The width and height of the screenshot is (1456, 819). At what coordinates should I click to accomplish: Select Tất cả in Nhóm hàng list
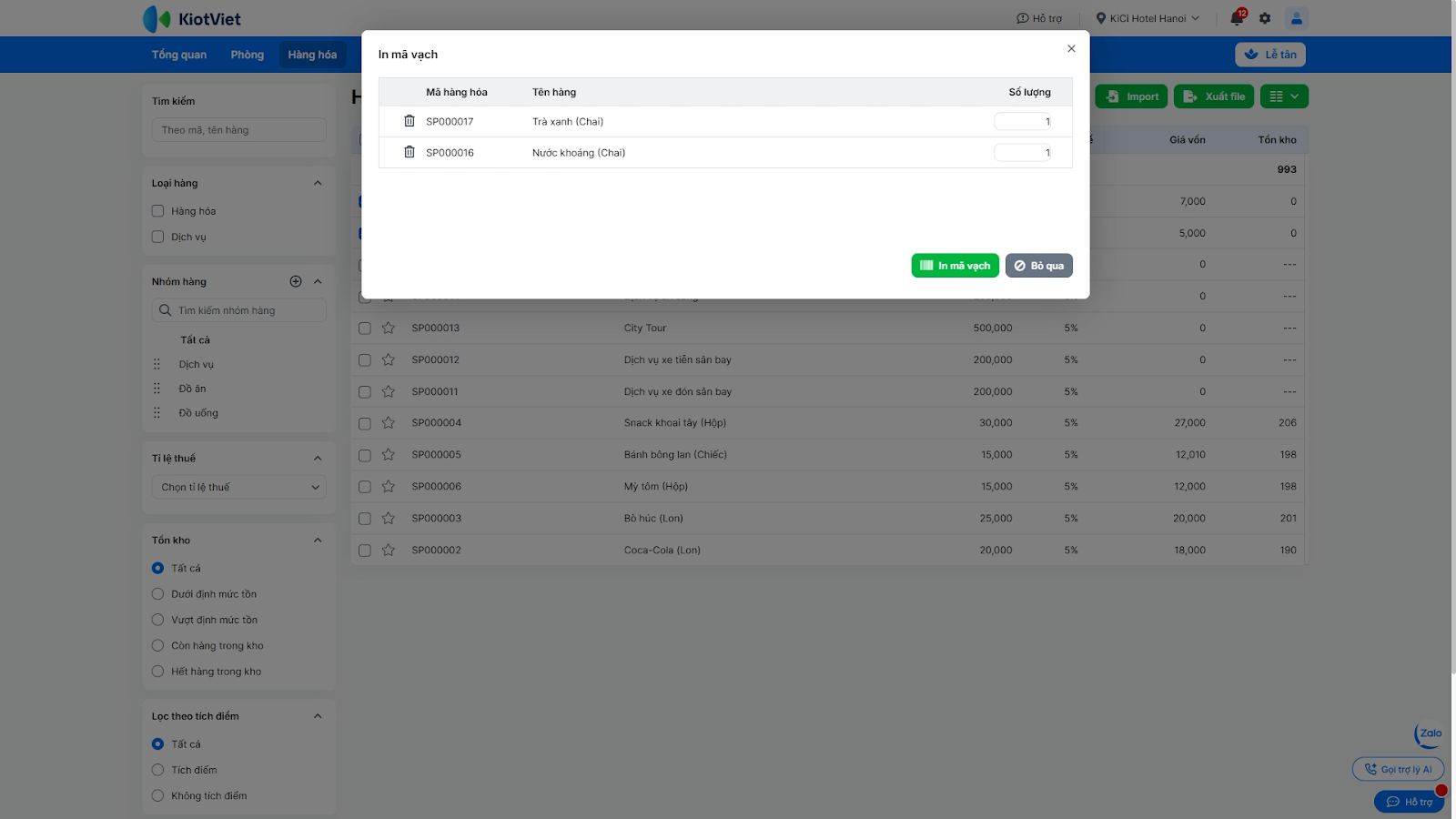pyautogui.click(x=195, y=339)
